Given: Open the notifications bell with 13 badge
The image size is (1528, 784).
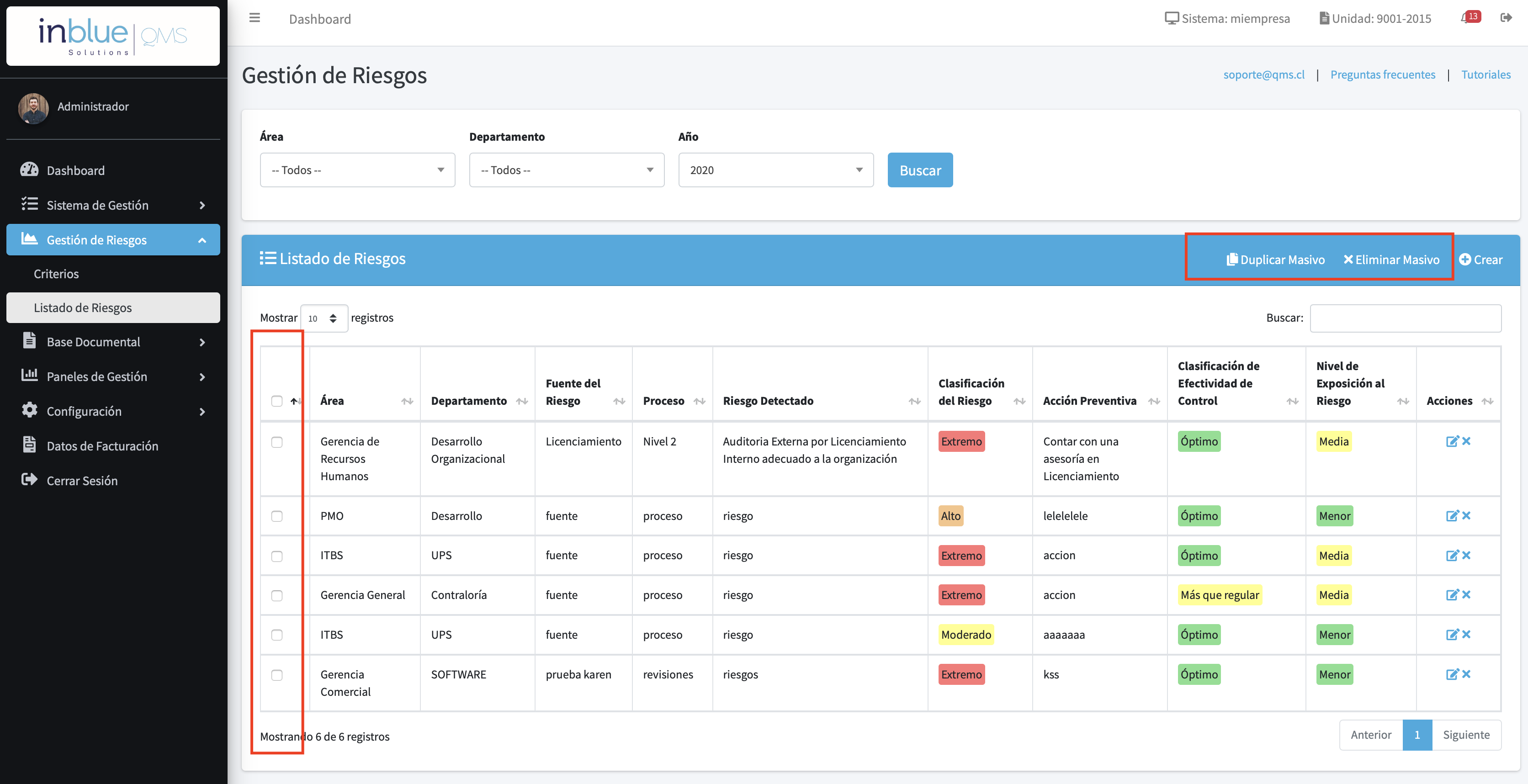Looking at the screenshot, I should pos(1470,17).
